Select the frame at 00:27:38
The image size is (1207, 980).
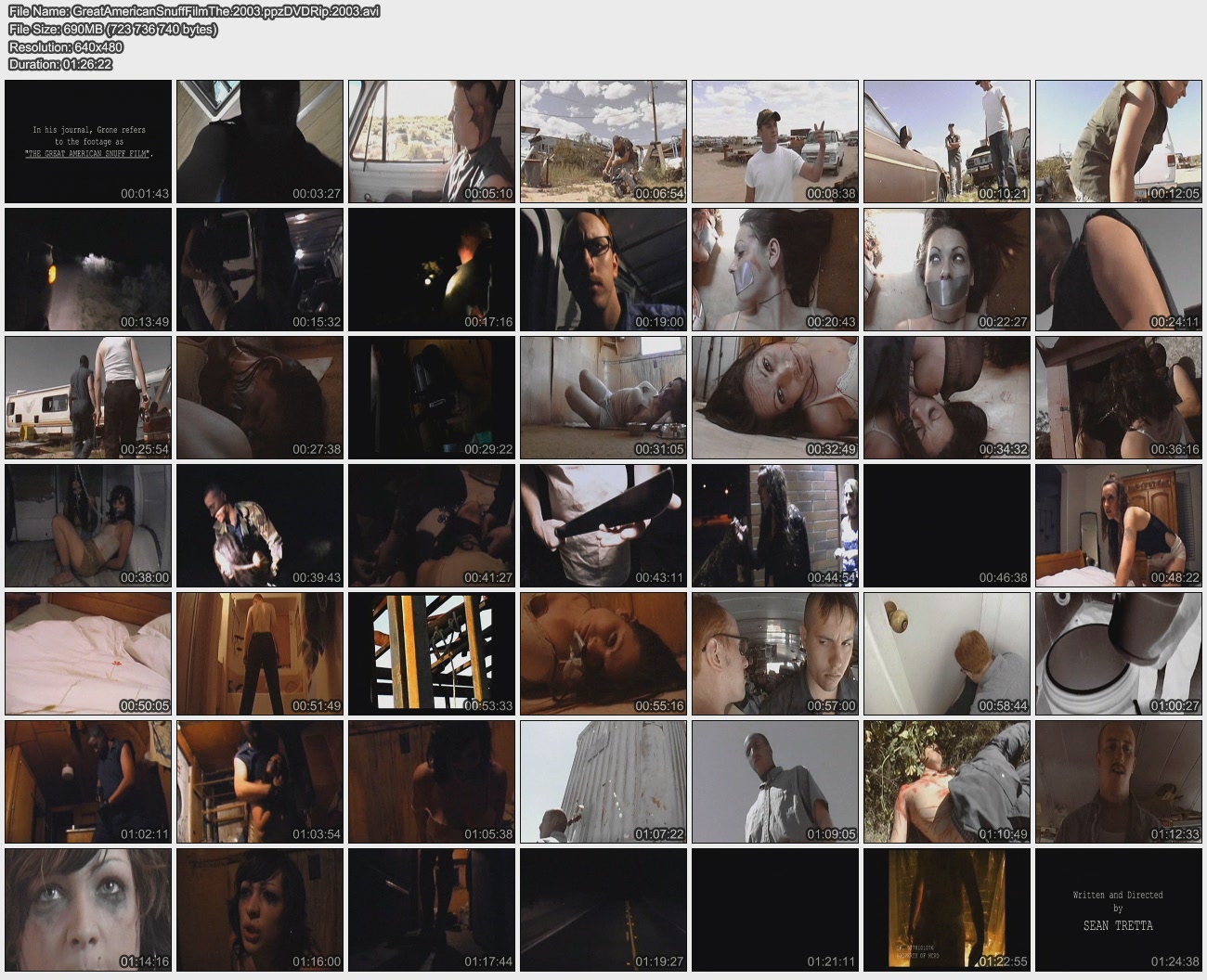coord(260,397)
